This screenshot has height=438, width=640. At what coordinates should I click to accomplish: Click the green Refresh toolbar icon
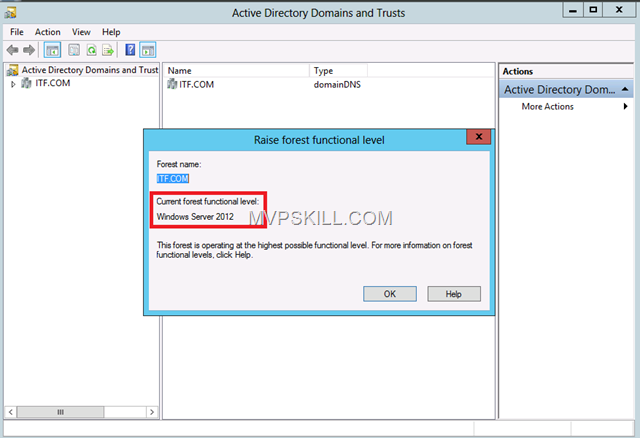90,49
